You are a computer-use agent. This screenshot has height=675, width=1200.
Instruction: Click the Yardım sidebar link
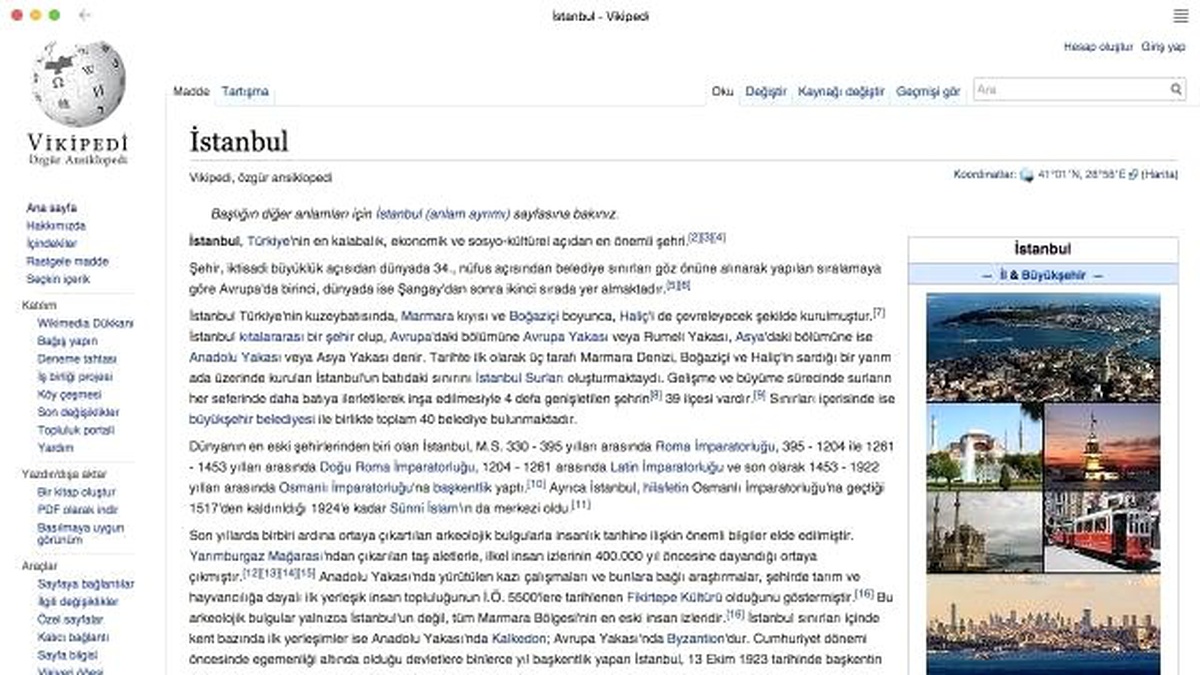[x=55, y=448]
